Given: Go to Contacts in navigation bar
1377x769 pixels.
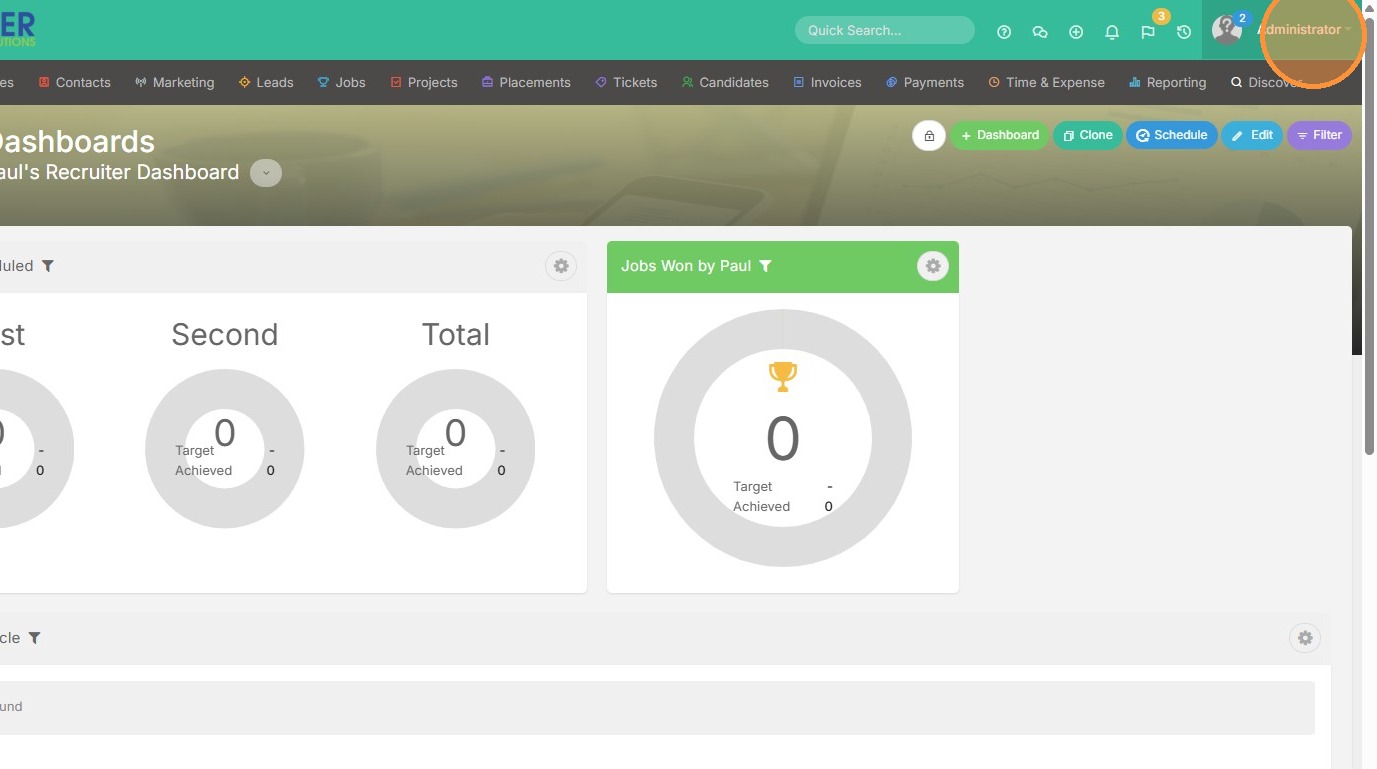Looking at the screenshot, I should tap(74, 82).
